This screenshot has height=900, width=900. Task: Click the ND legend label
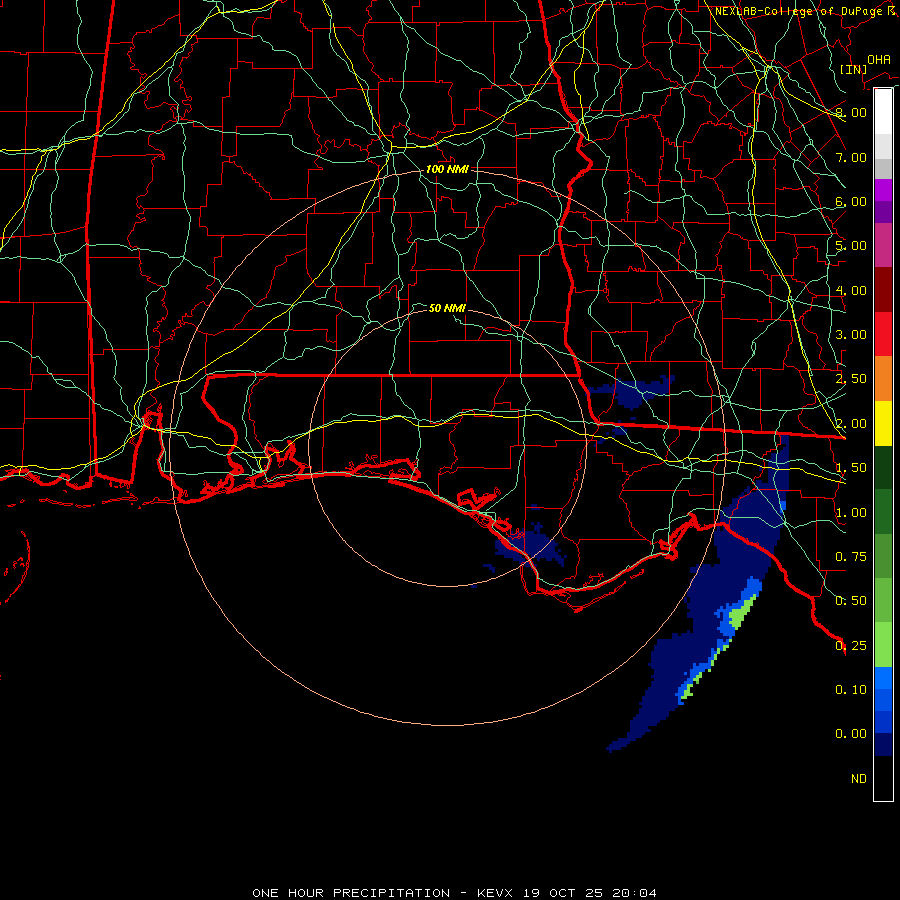coord(859,779)
